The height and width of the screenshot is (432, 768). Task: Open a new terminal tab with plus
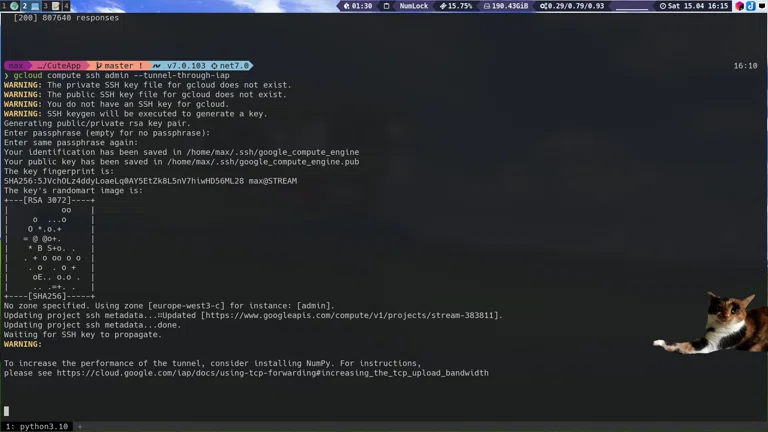pyautogui.click(x=79, y=426)
